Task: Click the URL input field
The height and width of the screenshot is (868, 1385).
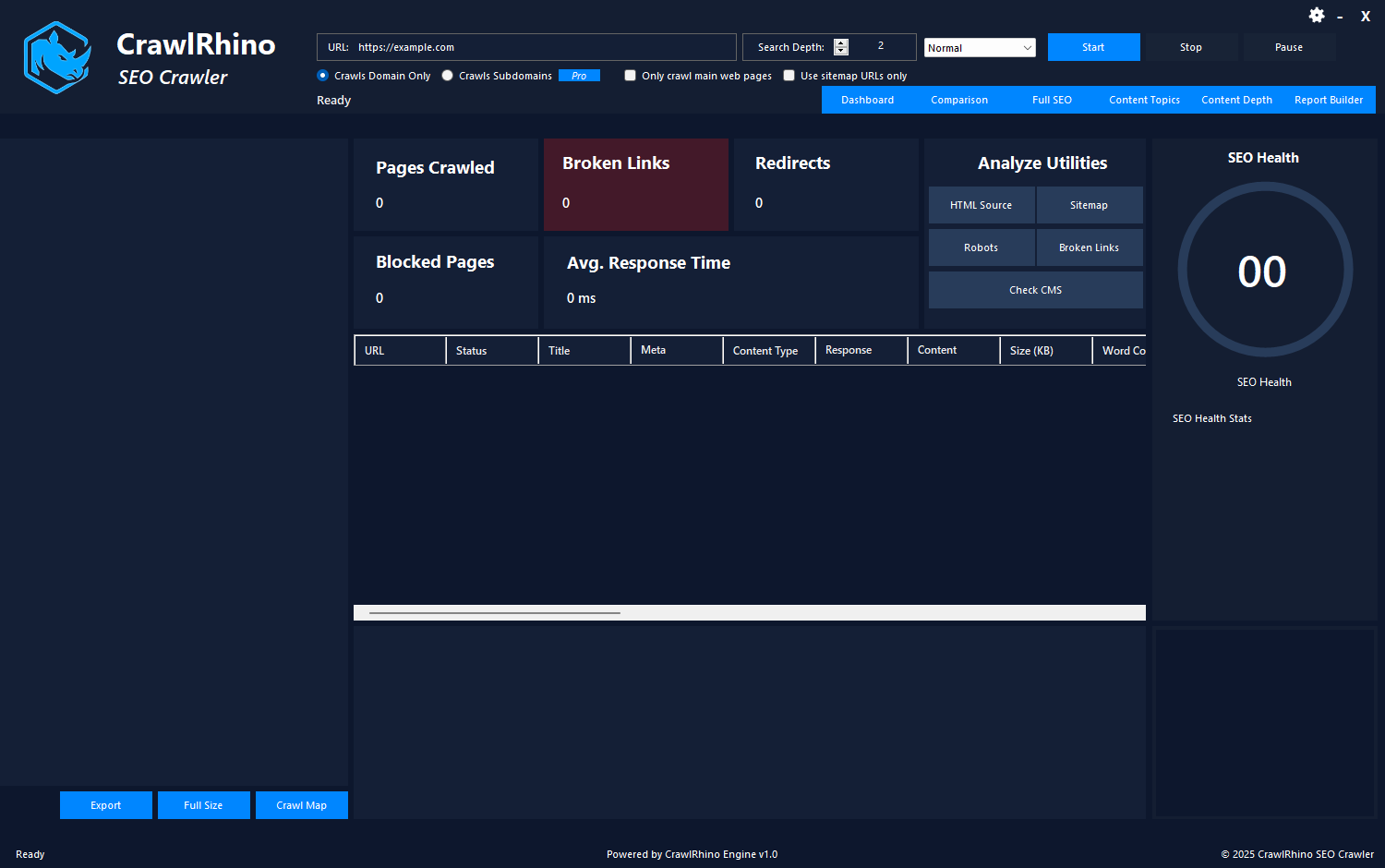Action: [526, 46]
